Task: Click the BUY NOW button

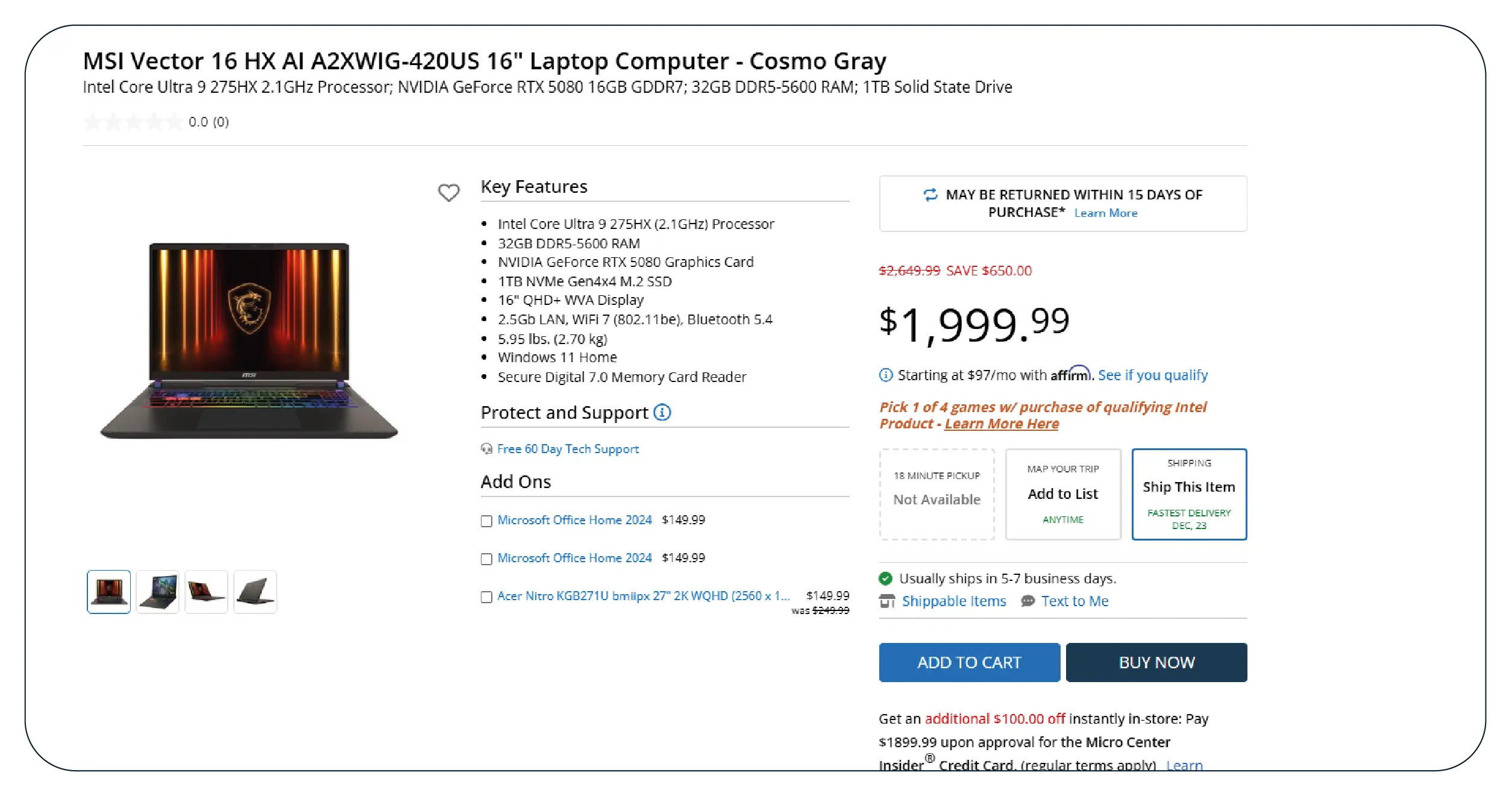Action: tap(1156, 662)
